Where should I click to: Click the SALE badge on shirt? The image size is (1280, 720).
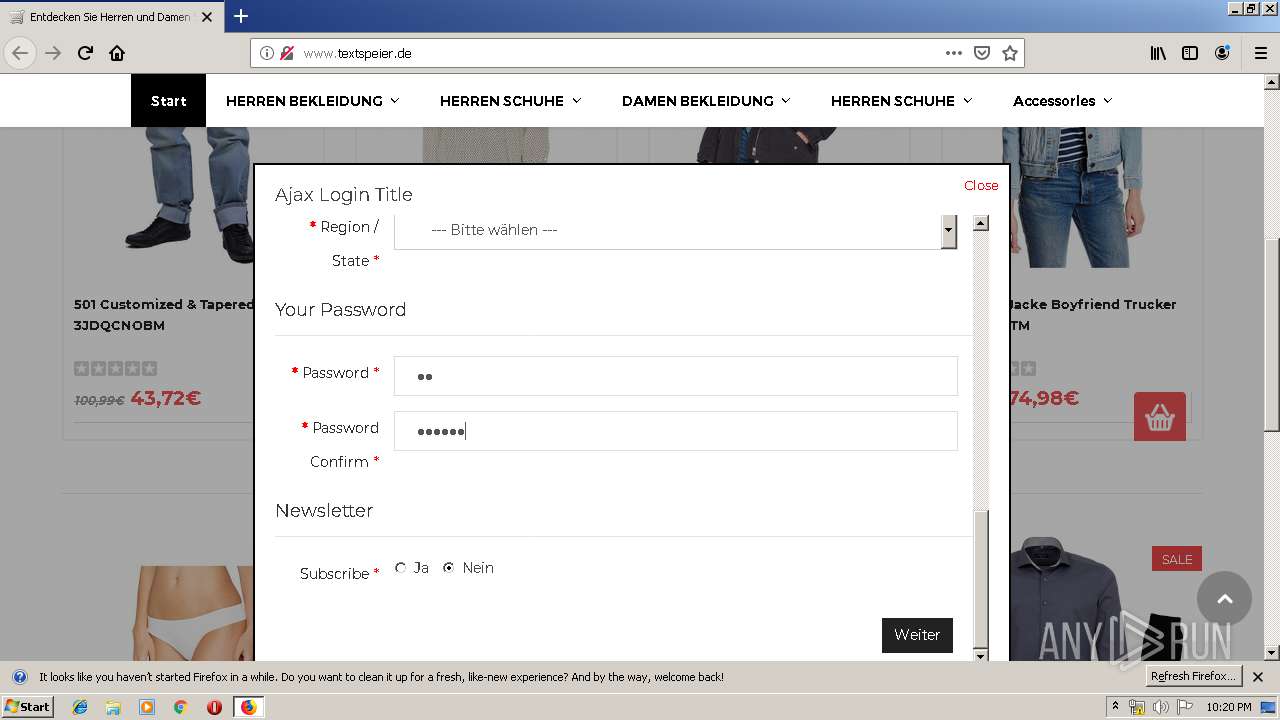[x=1177, y=559]
